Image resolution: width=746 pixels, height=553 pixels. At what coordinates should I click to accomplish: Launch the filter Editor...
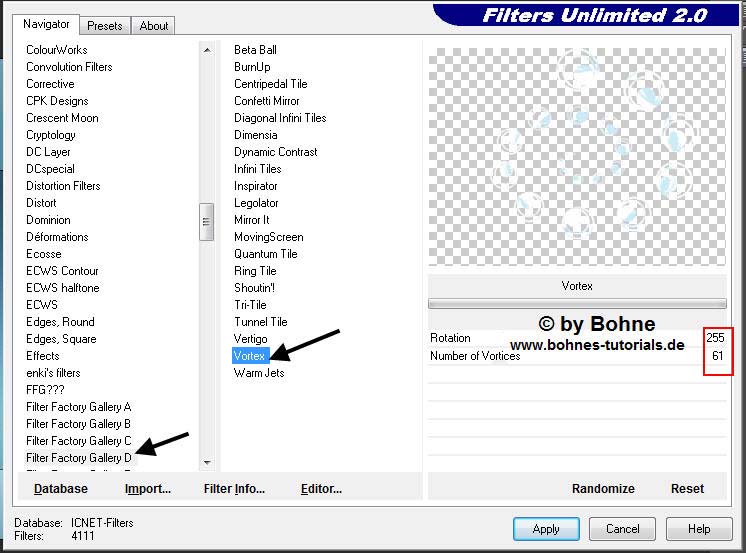point(321,489)
